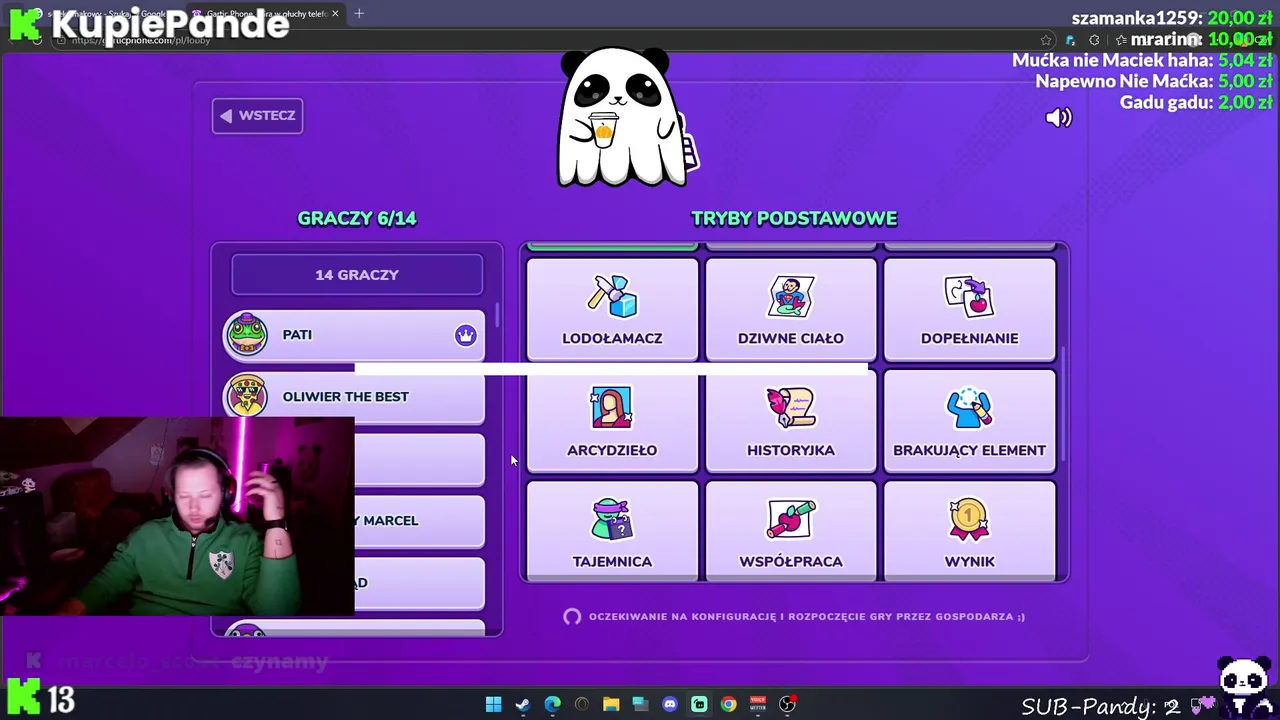The height and width of the screenshot is (720, 1280).
Task: Select the Lodołamacz game mode
Action: [x=612, y=309]
